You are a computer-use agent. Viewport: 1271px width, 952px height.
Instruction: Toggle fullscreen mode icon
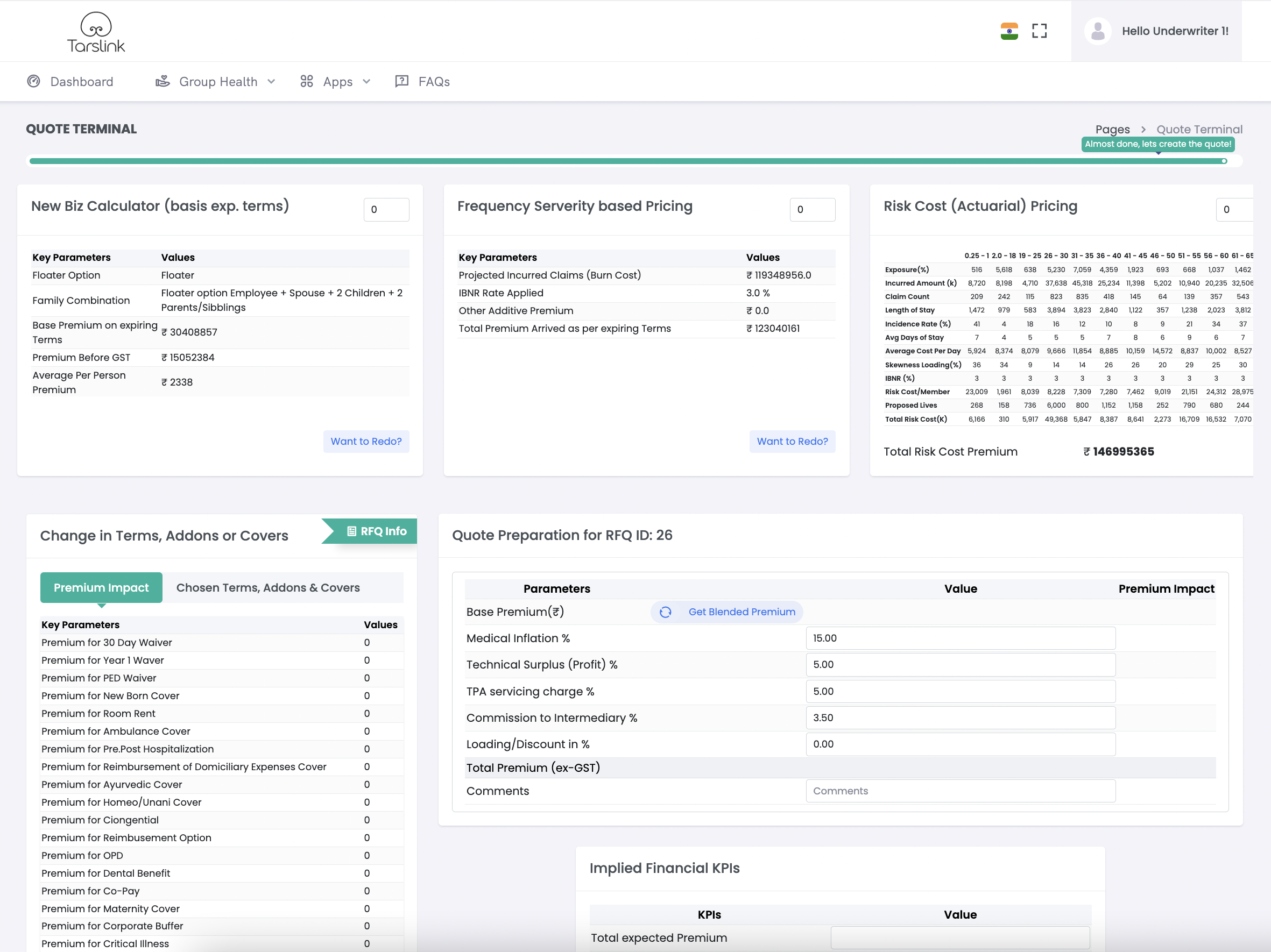click(x=1039, y=31)
